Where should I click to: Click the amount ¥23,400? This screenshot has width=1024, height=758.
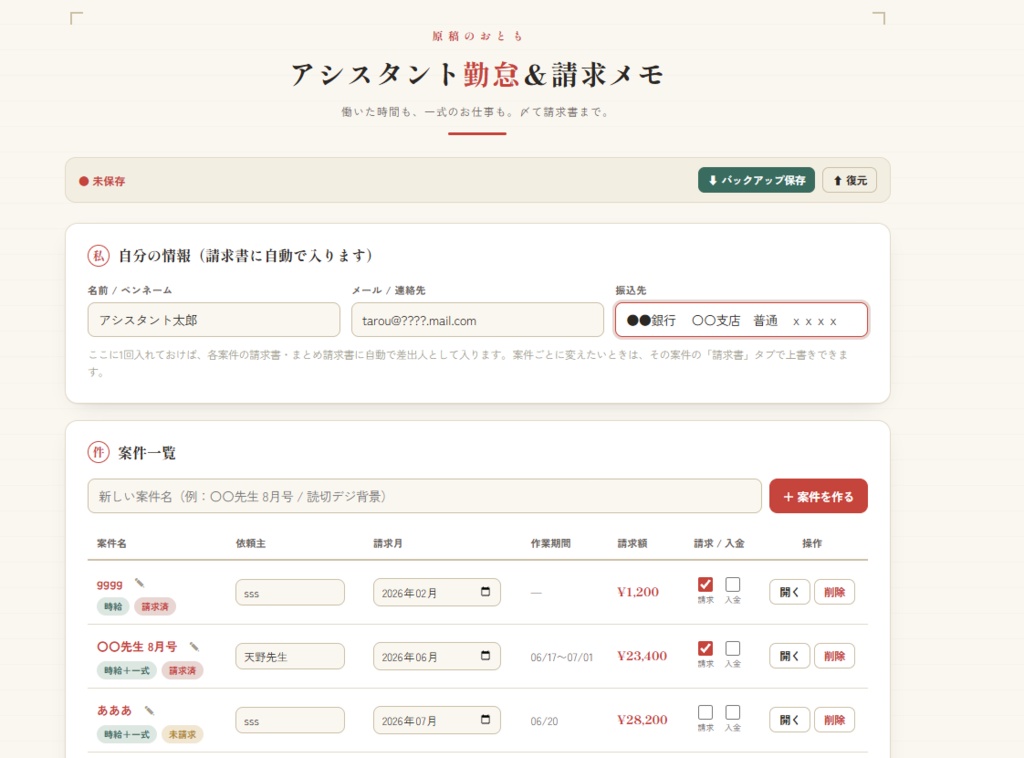click(x=642, y=656)
